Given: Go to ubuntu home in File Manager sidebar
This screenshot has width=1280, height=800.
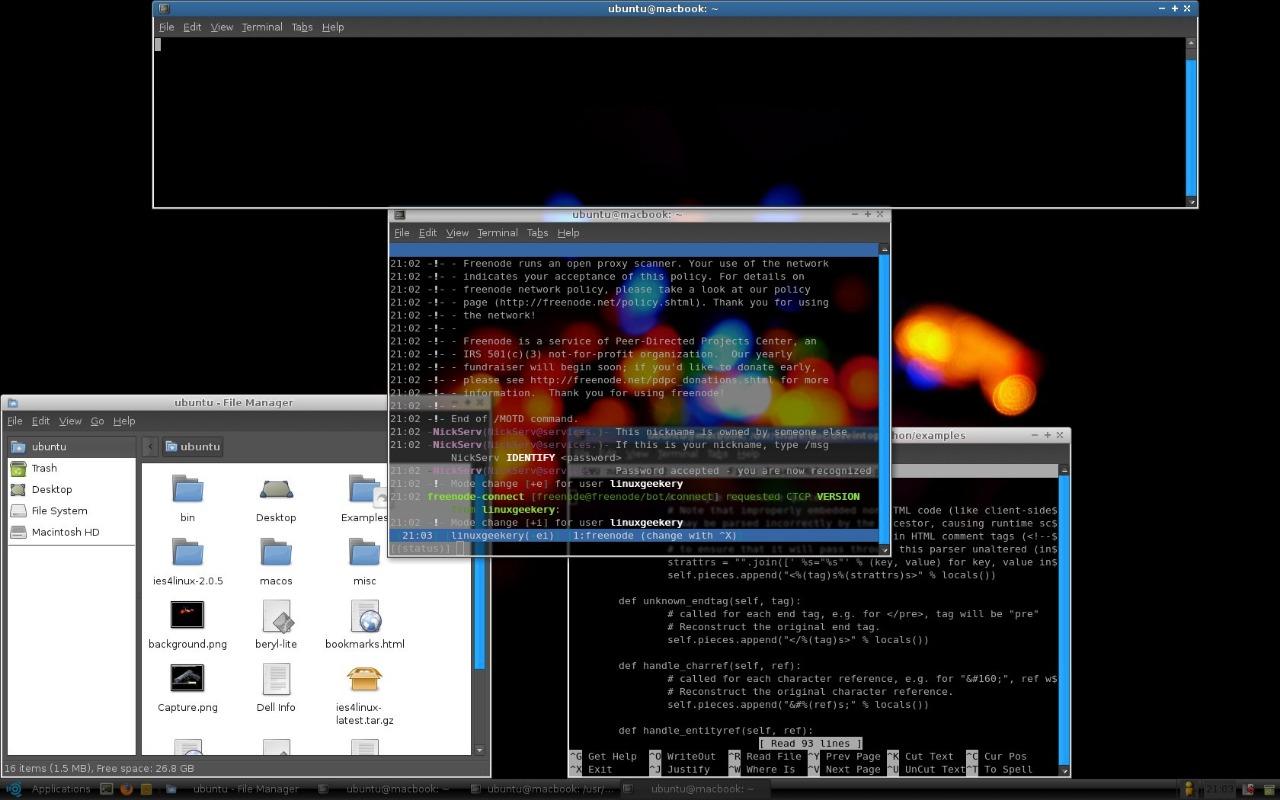Looking at the screenshot, I should [70, 447].
